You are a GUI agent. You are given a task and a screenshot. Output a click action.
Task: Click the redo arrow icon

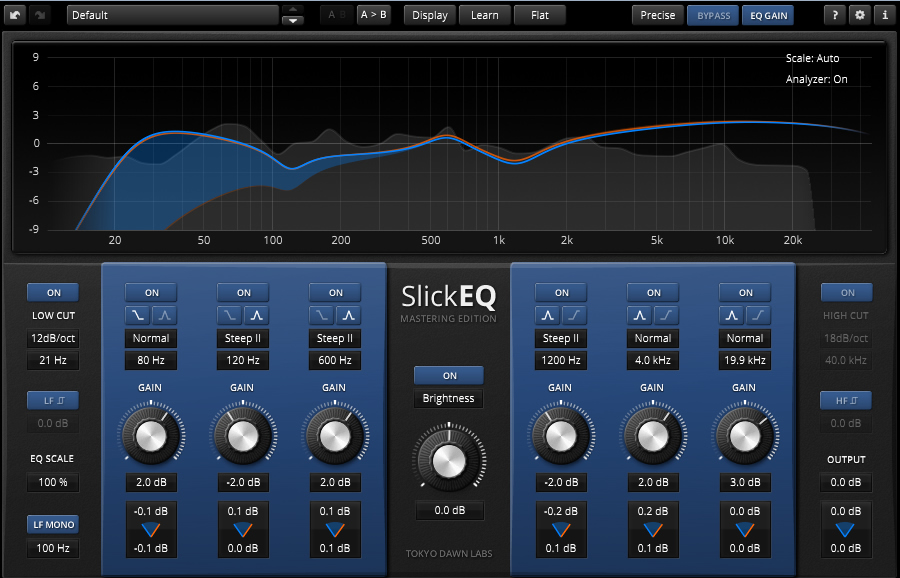pyautogui.click(x=40, y=15)
